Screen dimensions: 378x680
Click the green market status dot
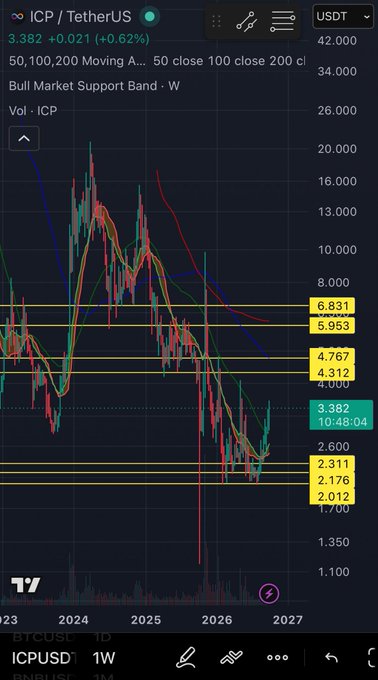click(x=150, y=17)
